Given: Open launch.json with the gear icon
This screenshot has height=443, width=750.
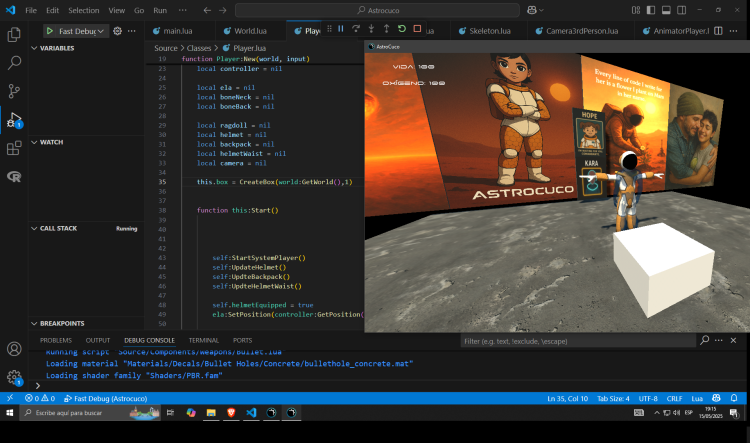Looking at the screenshot, I should click(118, 31).
